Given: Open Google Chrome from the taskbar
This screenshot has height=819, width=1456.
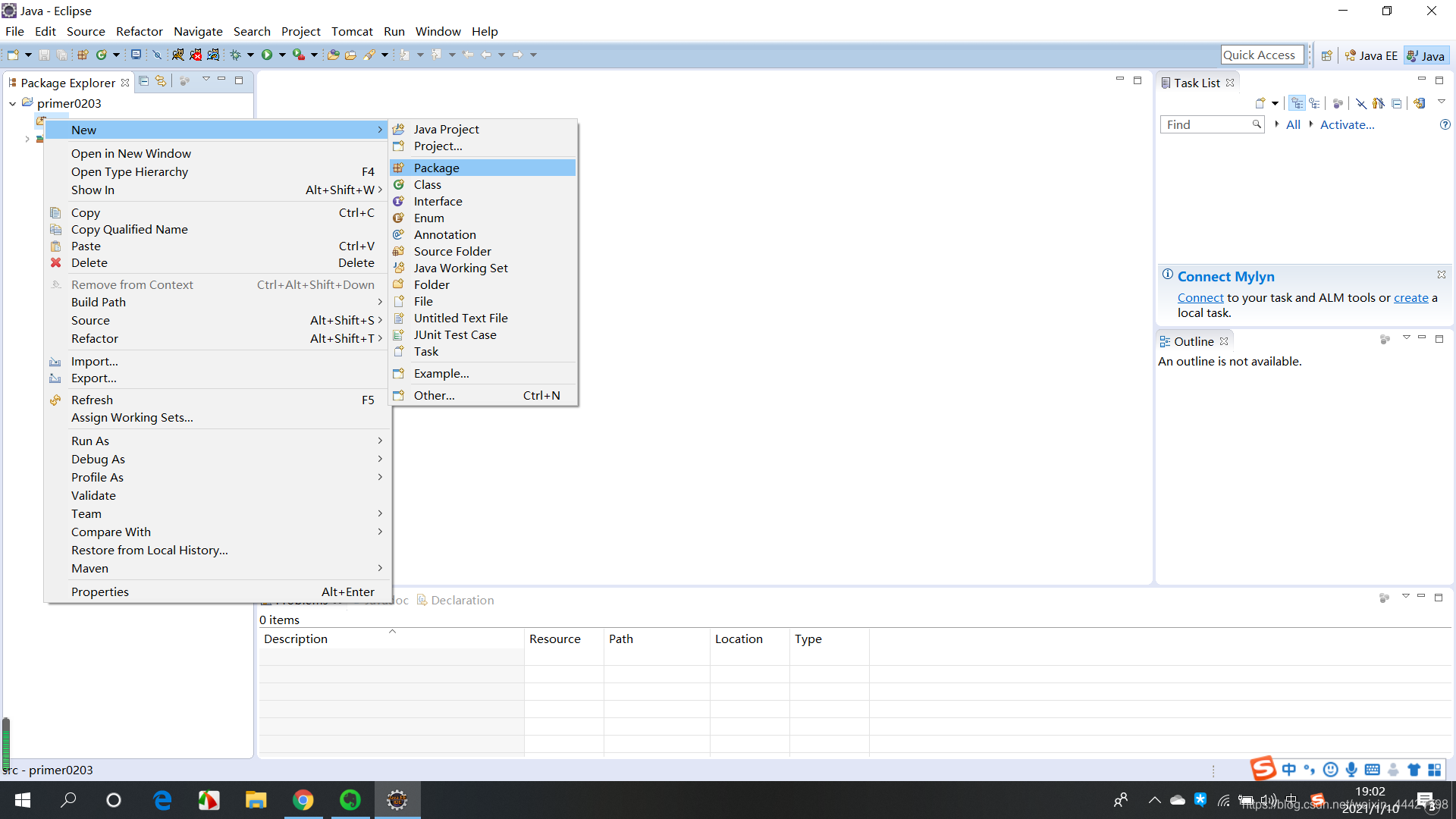Looking at the screenshot, I should [x=303, y=800].
